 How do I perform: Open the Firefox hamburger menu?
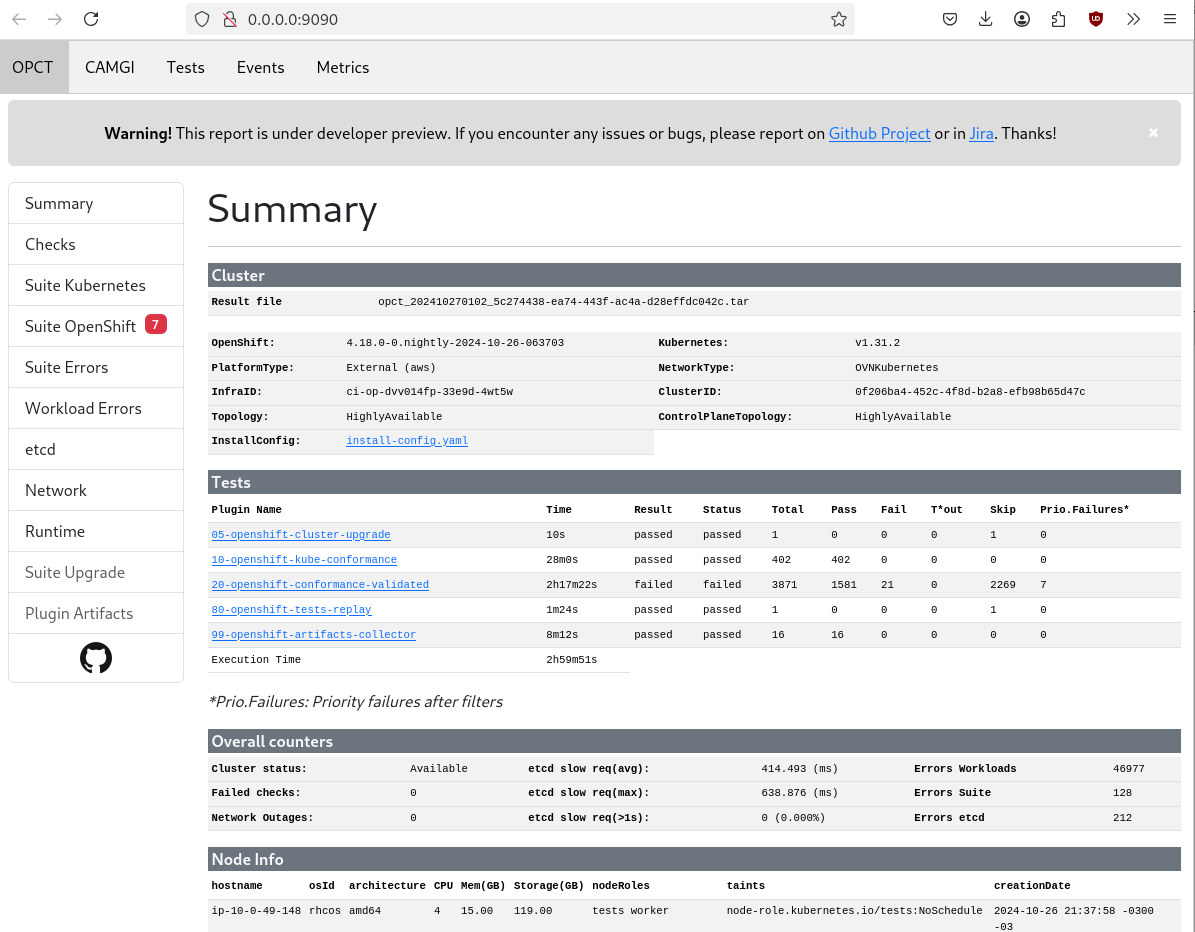1170,19
